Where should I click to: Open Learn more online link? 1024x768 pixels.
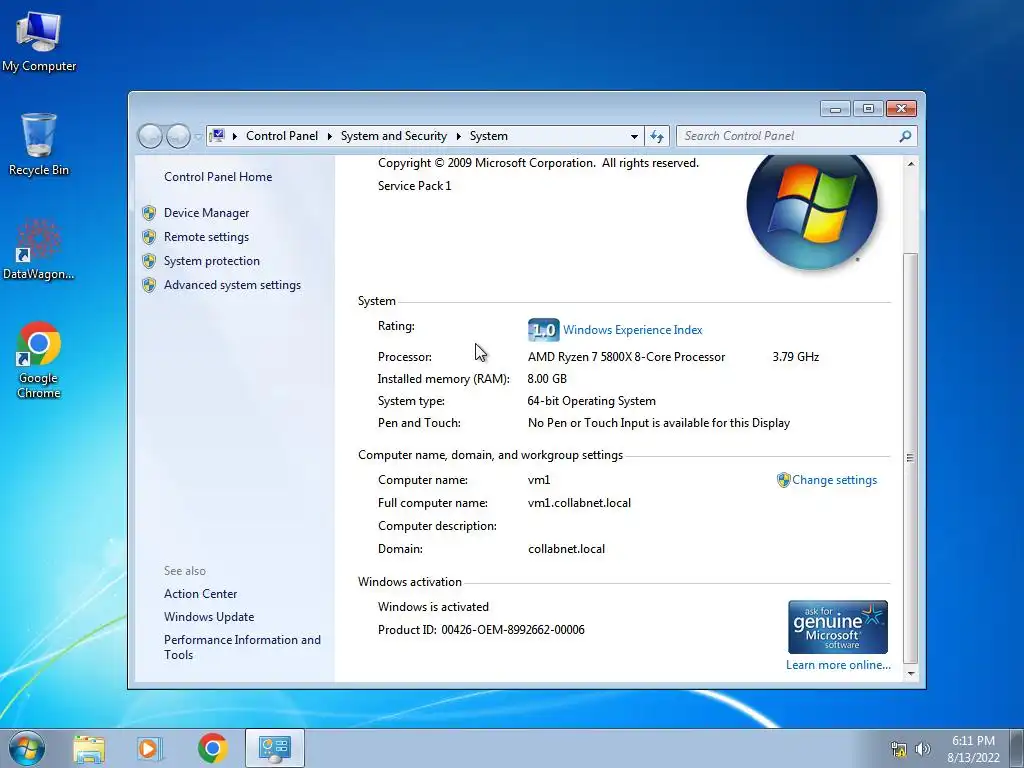838,665
